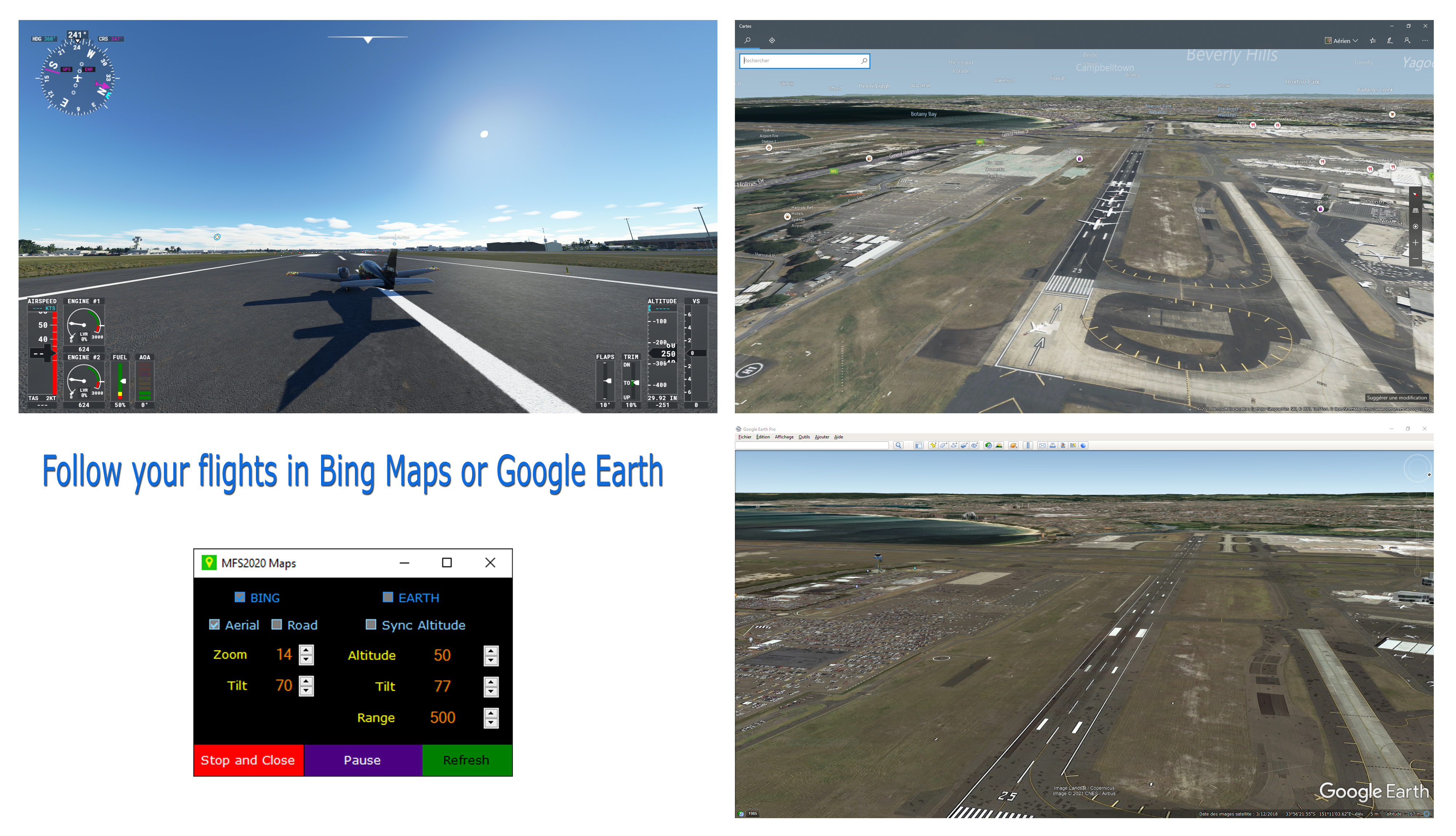The width and height of the screenshot is (1456, 836).
Task: Maximize the MFS2020 Maps window
Action: [447, 563]
